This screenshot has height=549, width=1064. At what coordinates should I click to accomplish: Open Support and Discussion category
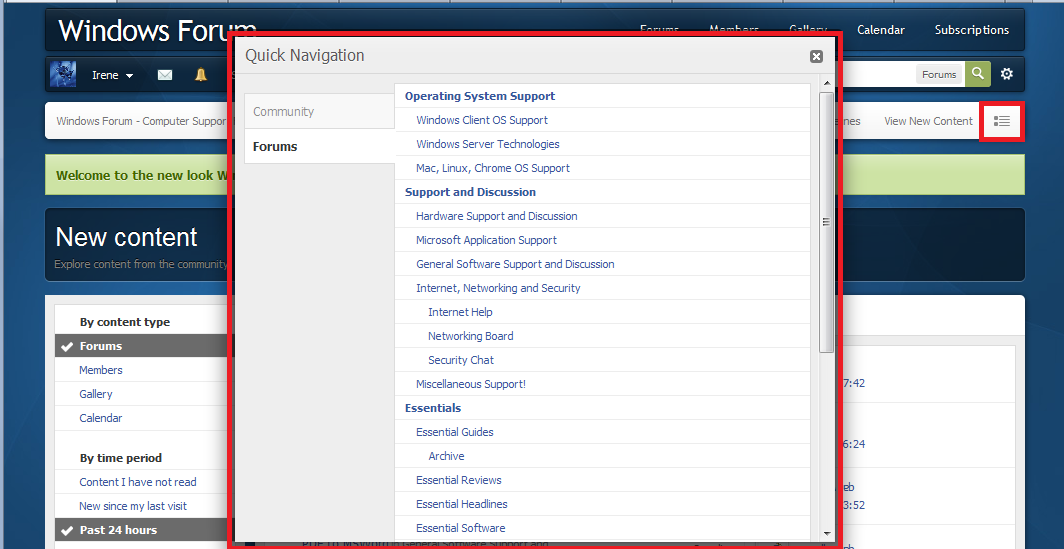pos(470,192)
